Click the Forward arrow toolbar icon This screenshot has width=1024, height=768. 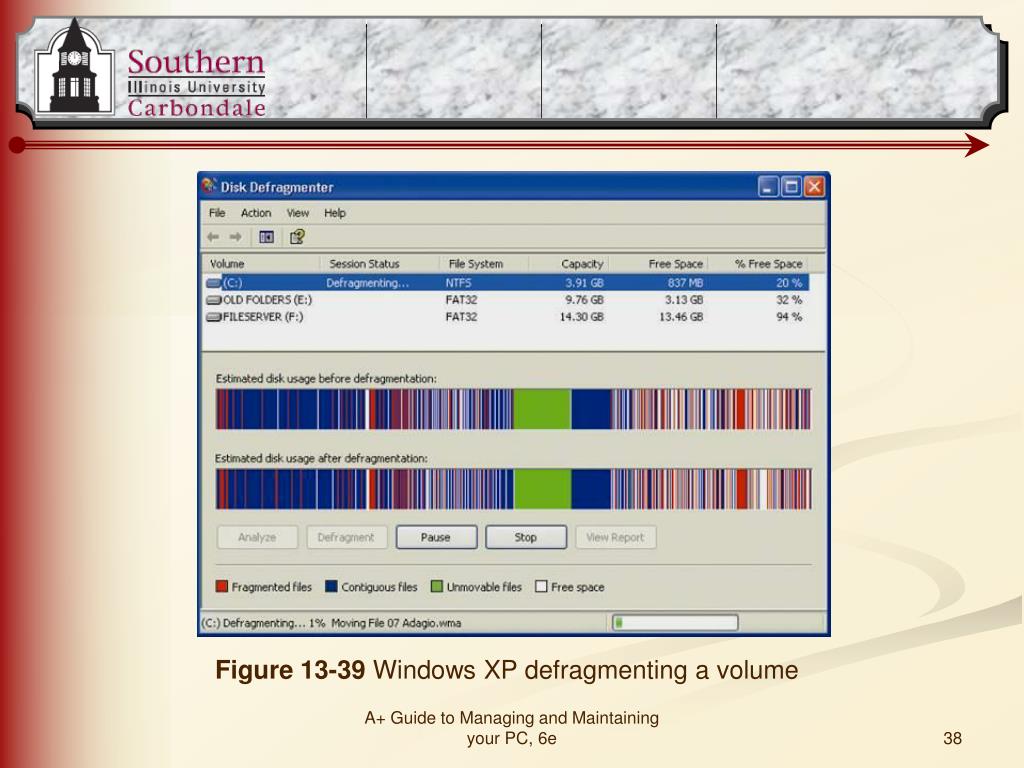(x=236, y=237)
